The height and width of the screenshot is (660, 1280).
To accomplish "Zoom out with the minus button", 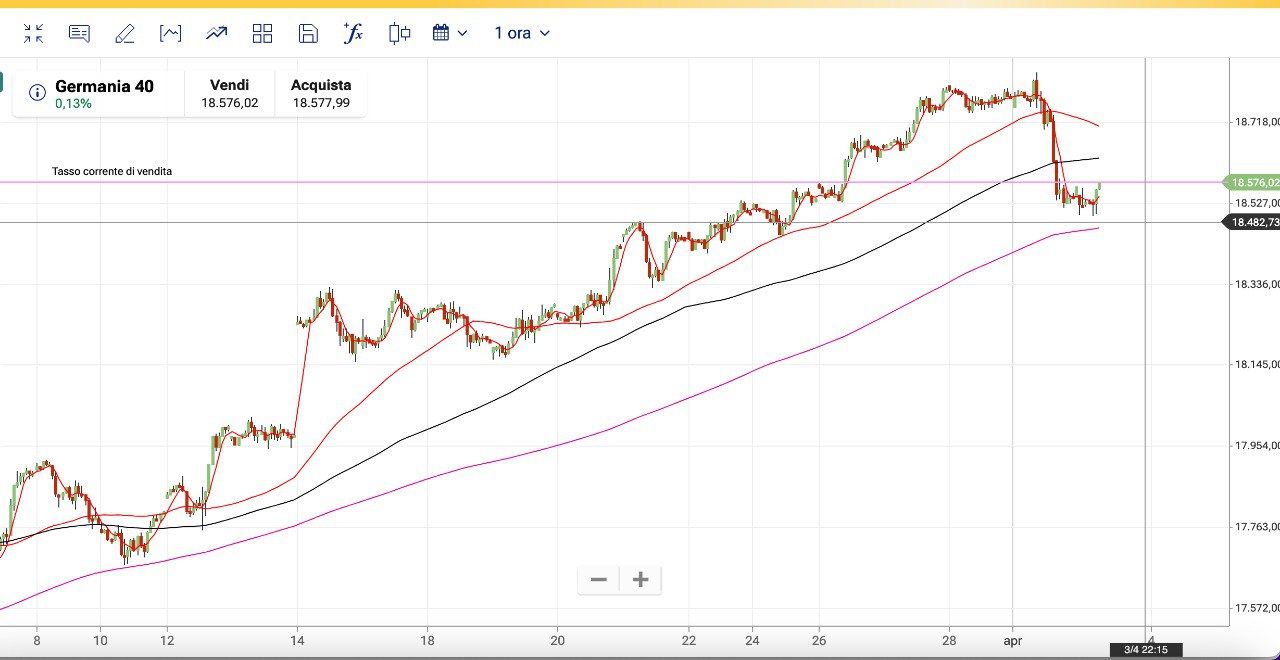I will coord(599,580).
